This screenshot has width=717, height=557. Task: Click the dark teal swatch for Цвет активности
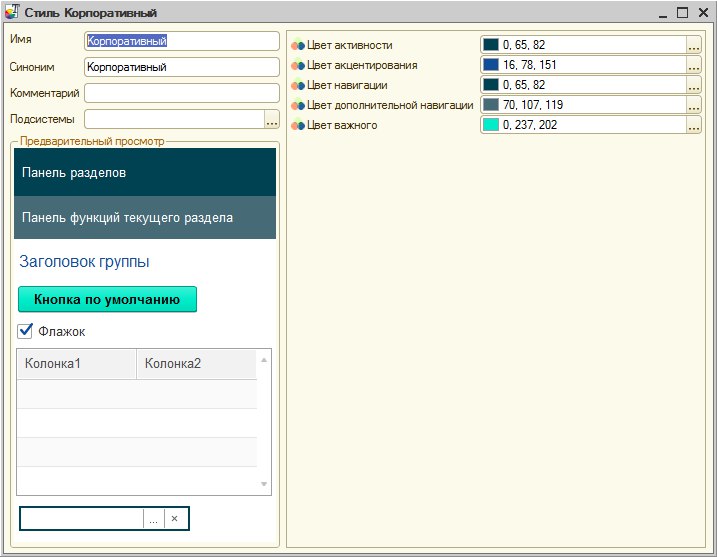(x=491, y=45)
